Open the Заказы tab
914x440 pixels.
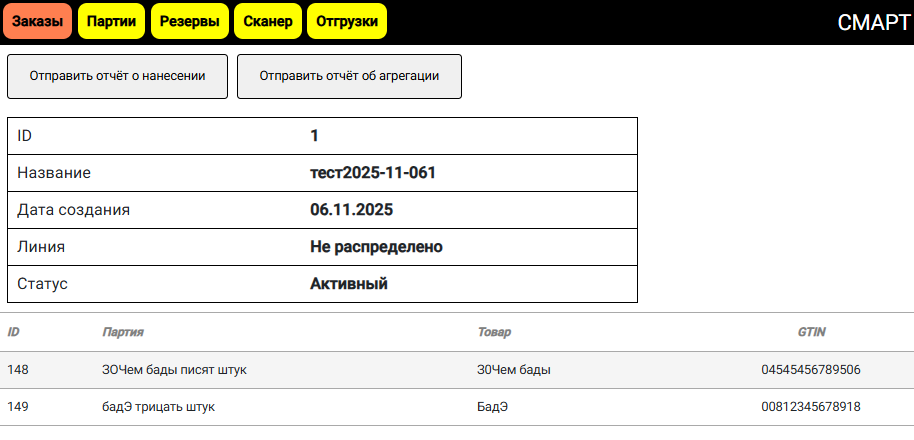[38, 21]
